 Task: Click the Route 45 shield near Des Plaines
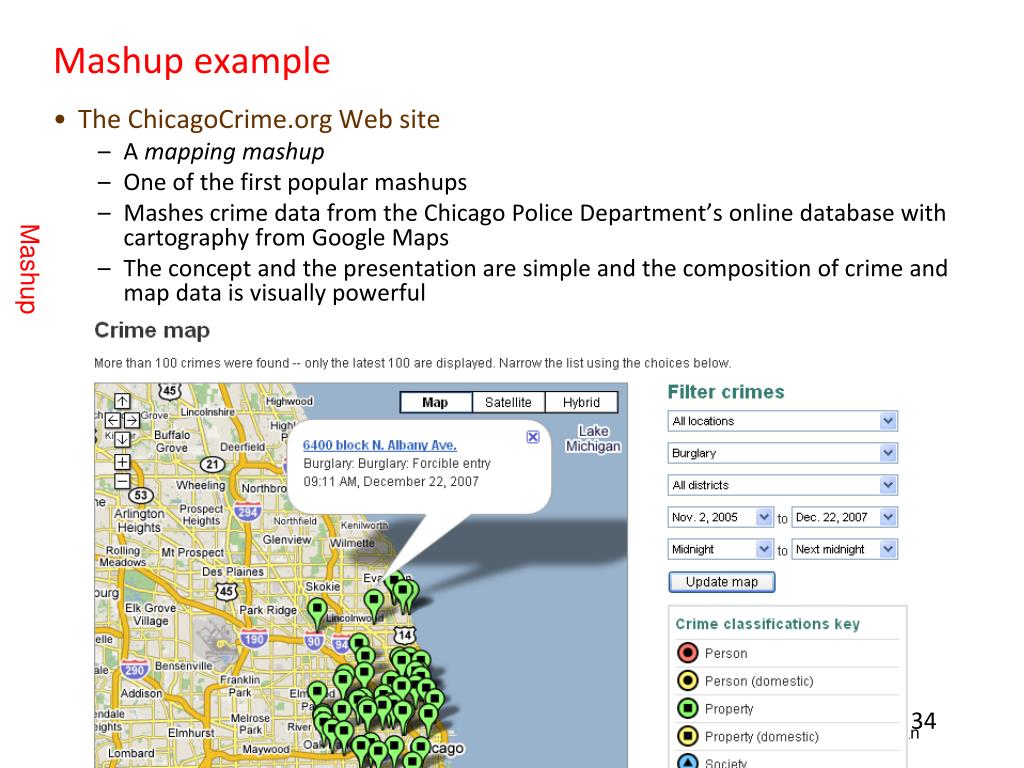[226, 592]
